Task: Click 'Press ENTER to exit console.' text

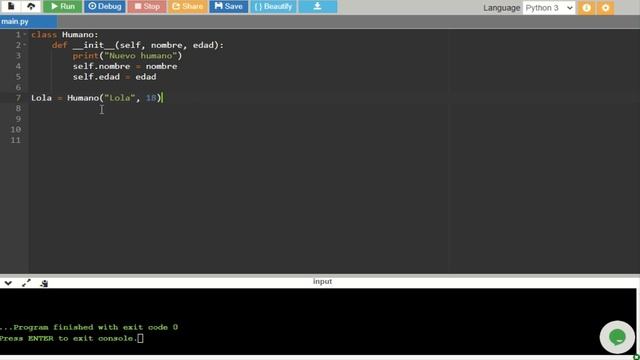Action: (69, 338)
